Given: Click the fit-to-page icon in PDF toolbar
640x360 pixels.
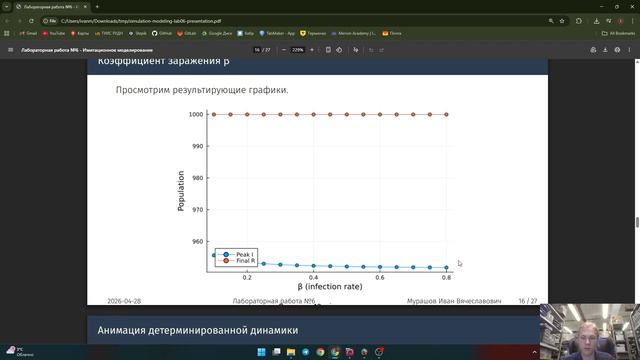Looking at the screenshot, I should [x=328, y=50].
